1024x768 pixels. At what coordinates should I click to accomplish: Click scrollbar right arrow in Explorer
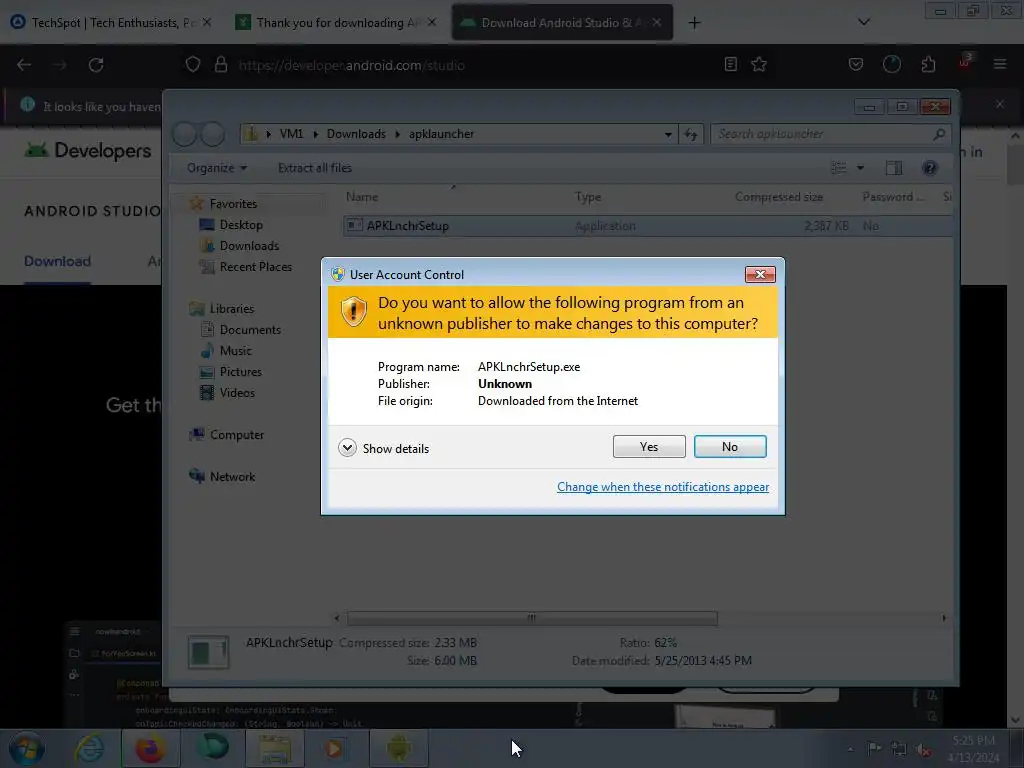coord(944,618)
